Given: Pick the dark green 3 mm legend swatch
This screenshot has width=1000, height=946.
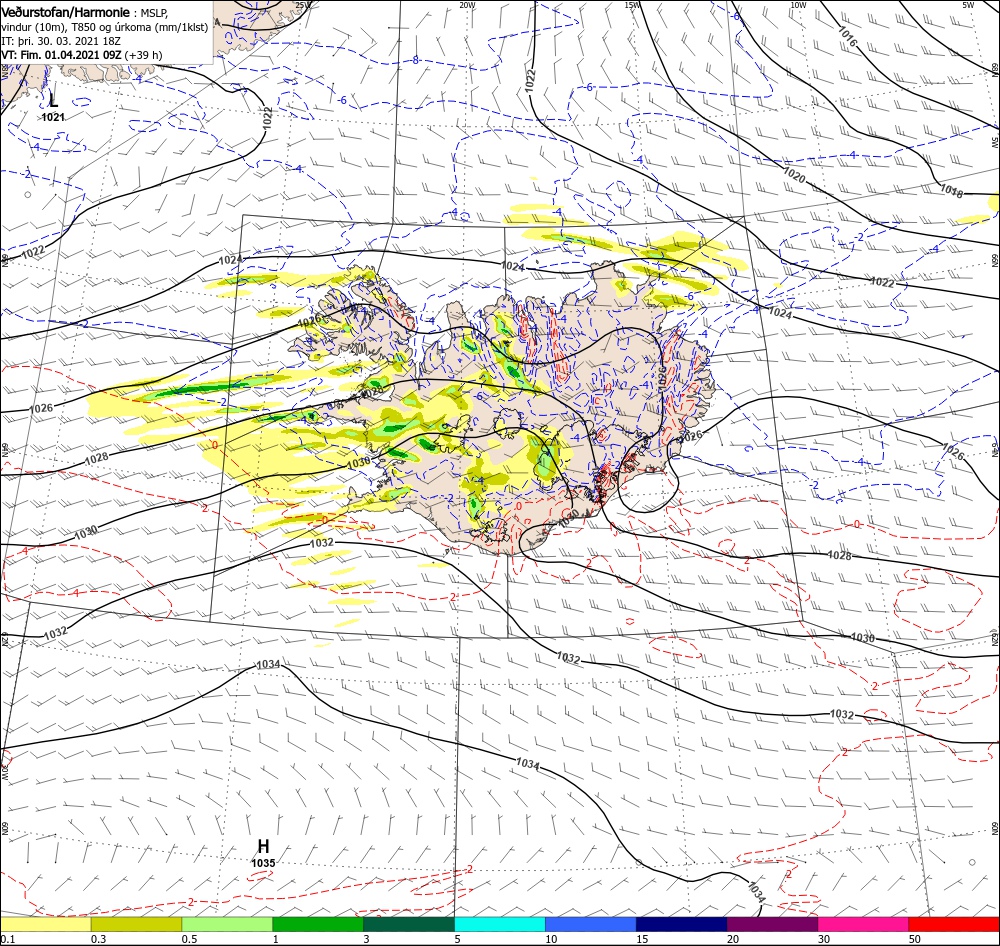Looking at the screenshot, I should [409, 924].
